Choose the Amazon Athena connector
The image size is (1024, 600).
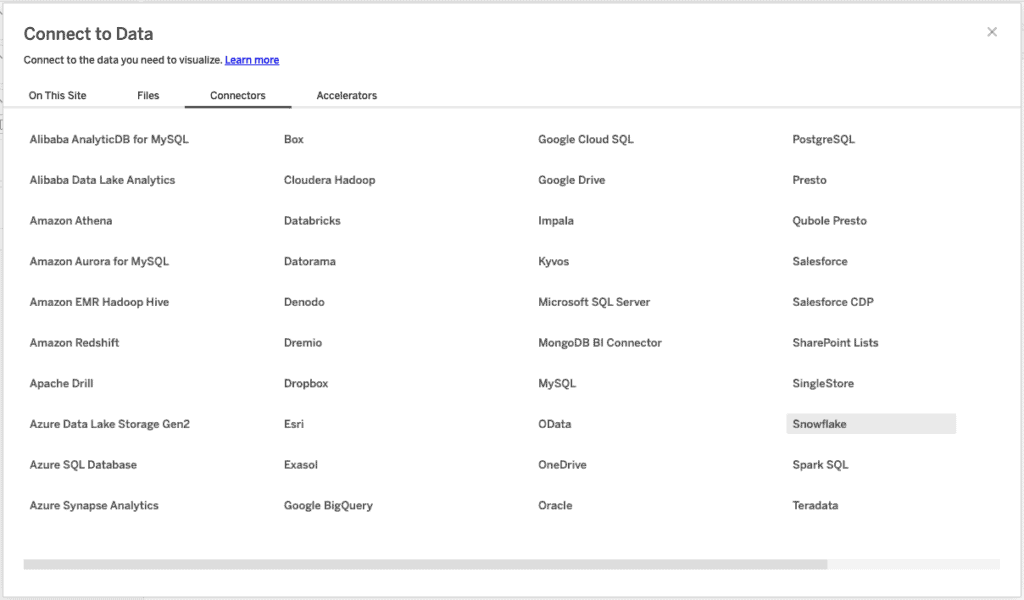[71, 221]
